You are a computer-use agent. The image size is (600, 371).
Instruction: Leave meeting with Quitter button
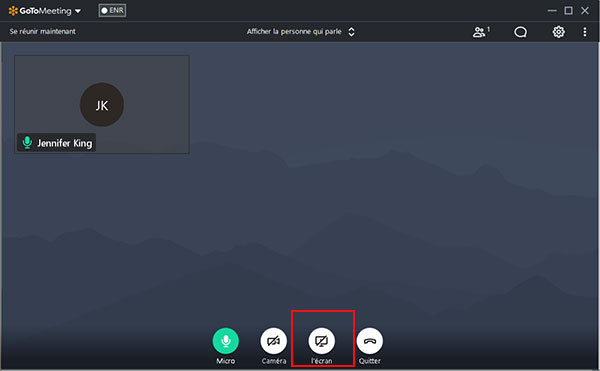370,340
